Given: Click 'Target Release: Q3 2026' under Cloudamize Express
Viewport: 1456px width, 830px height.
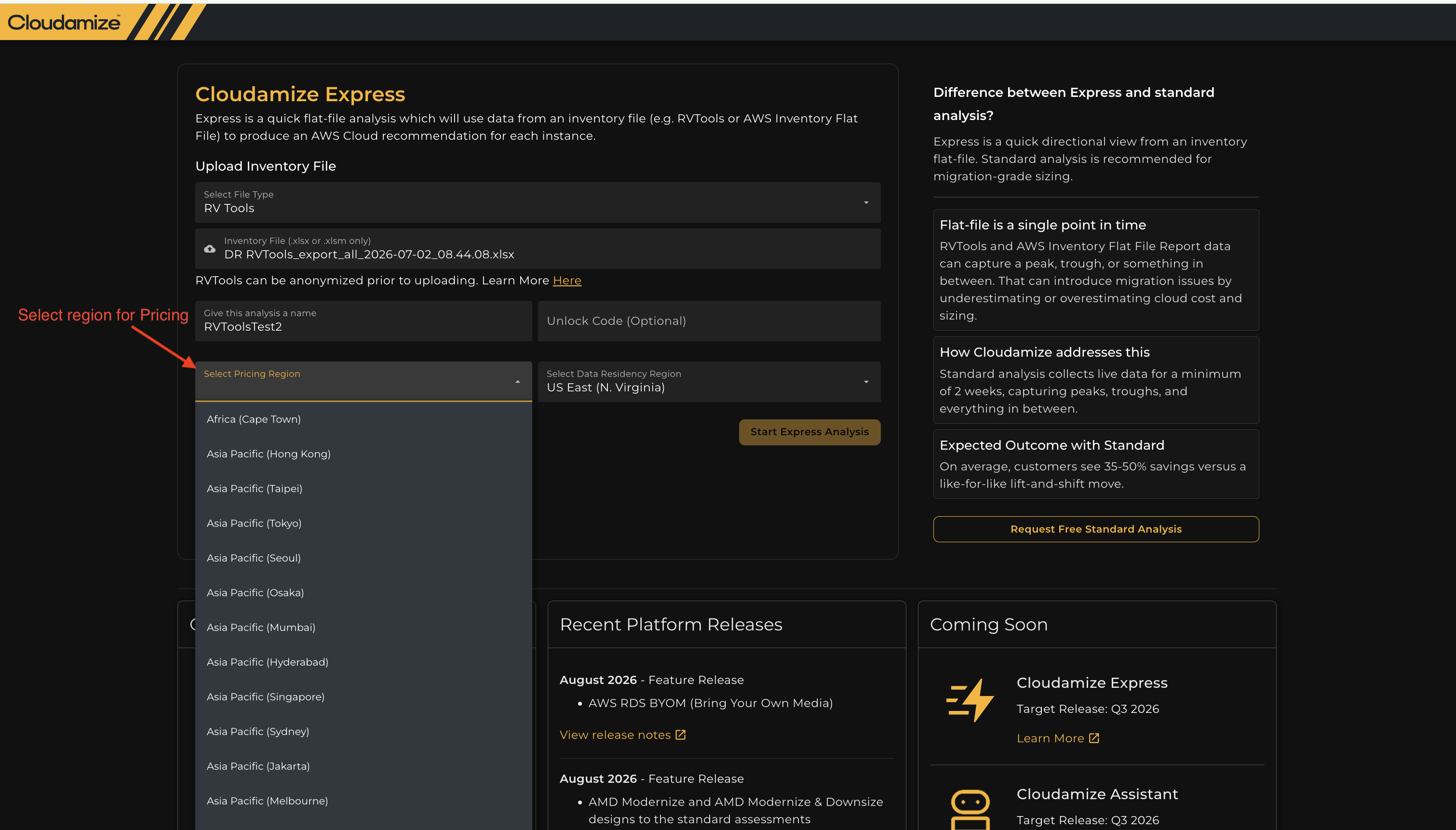Looking at the screenshot, I should (1088, 709).
